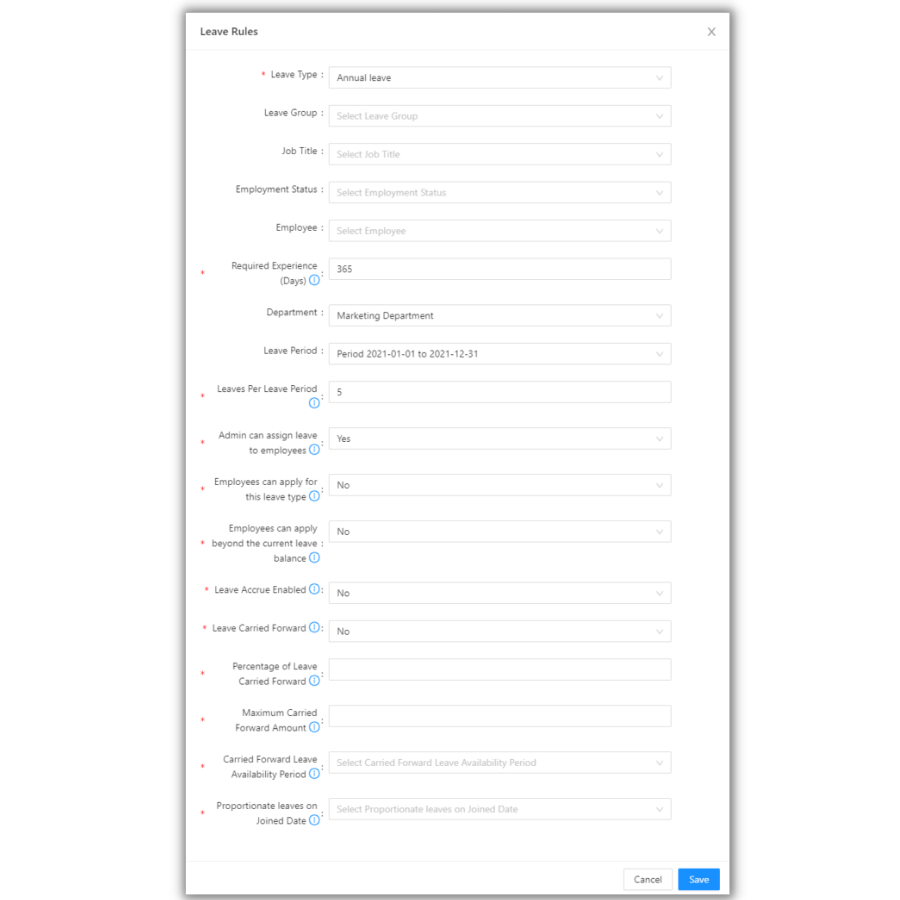
Task: Open the Leave Type dropdown showing Annual leave
Action: [500, 77]
